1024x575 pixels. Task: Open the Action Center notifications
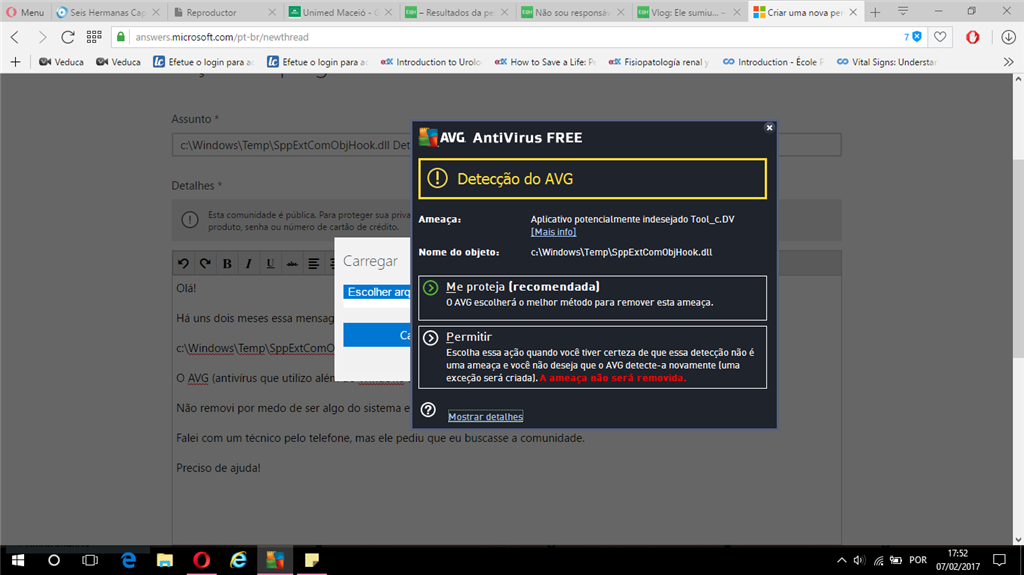point(999,560)
